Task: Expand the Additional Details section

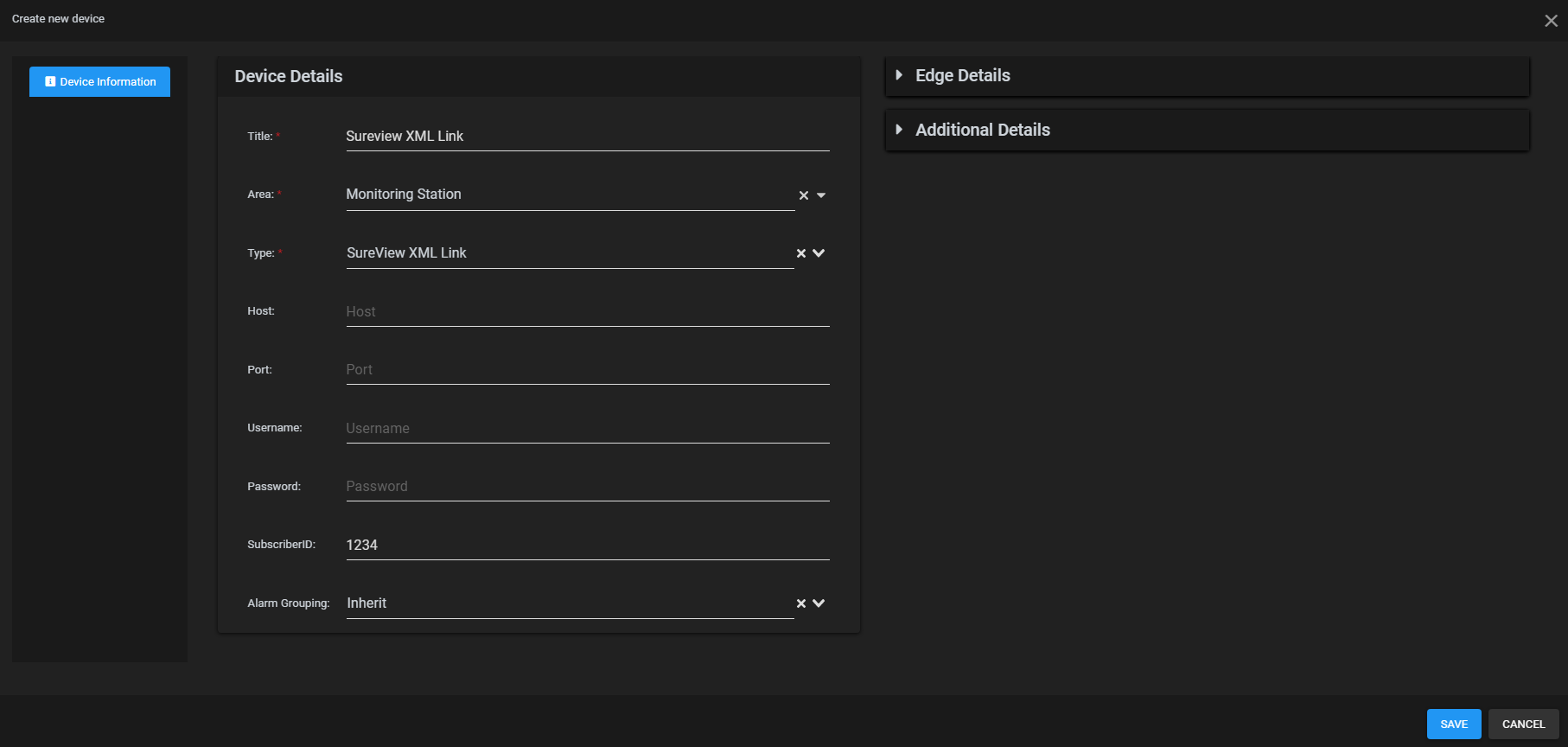Action: tap(982, 131)
